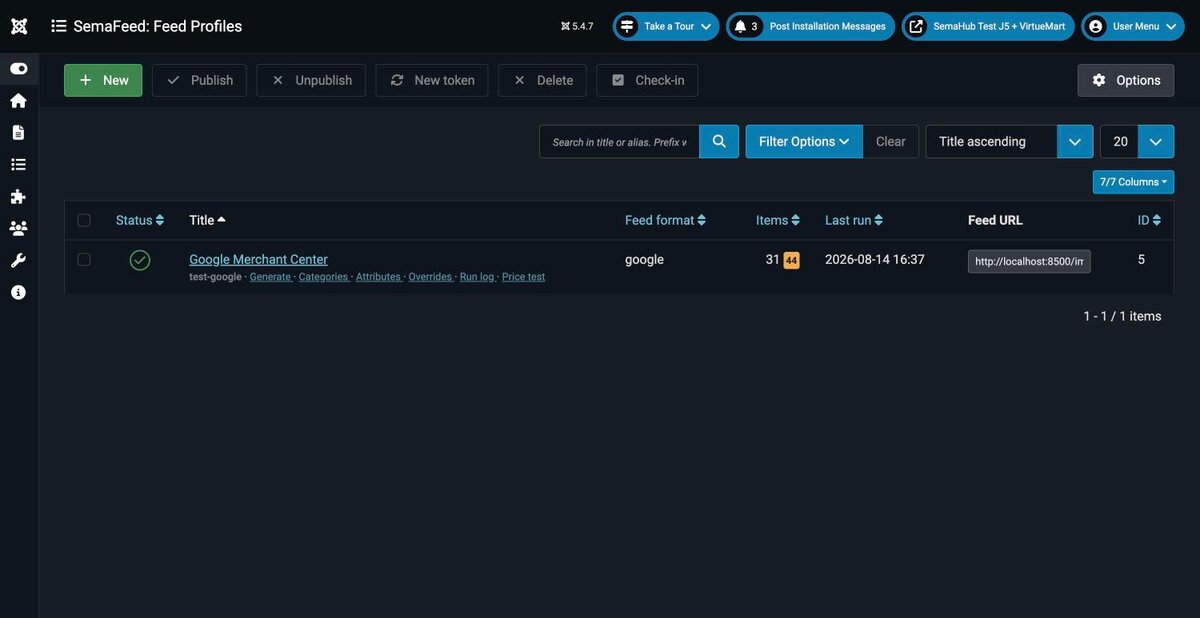This screenshot has width=1200, height=618.
Task: Click the Clear filter button
Action: point(890,142)
